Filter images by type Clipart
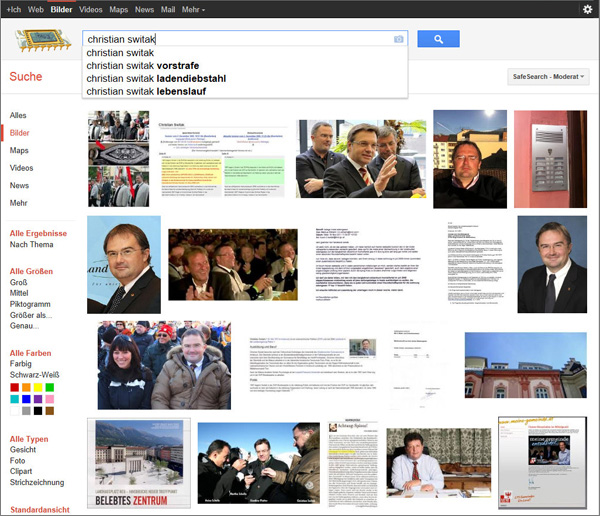The width and height of the screenshot is (600, 516). (x=21, y=472)
